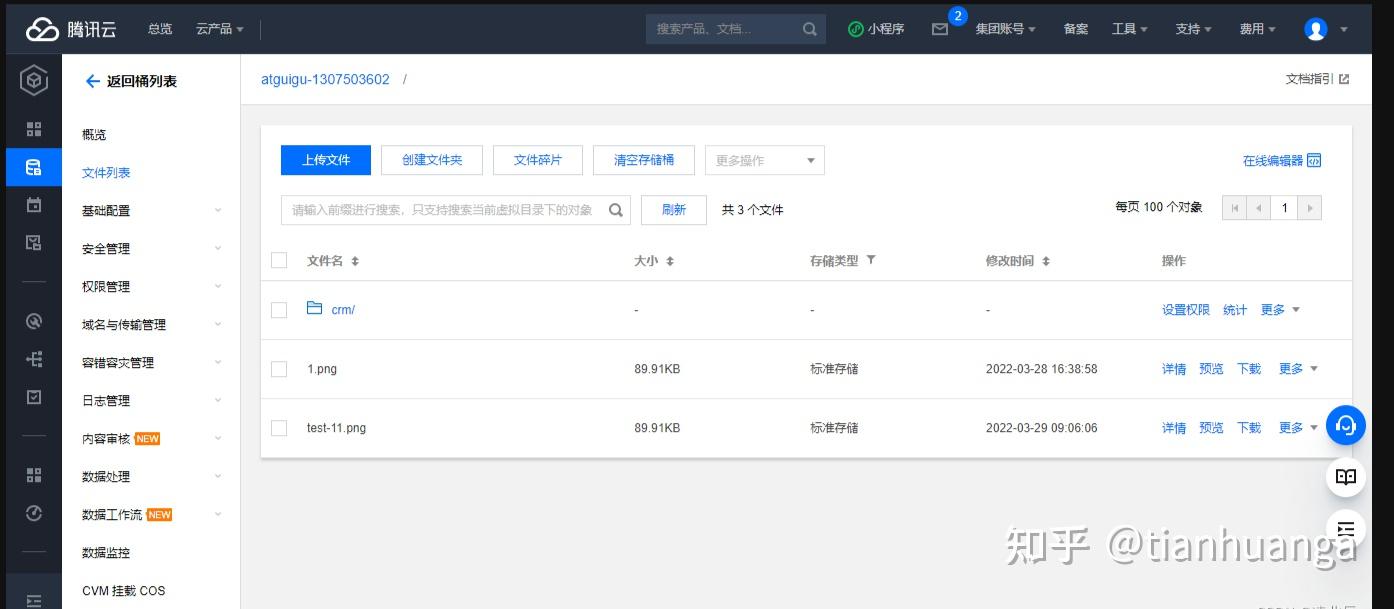Open the bucket link atguigu-1307503602
The height and width of the screenshot is (609, 1394).
[x=325, y=79]
